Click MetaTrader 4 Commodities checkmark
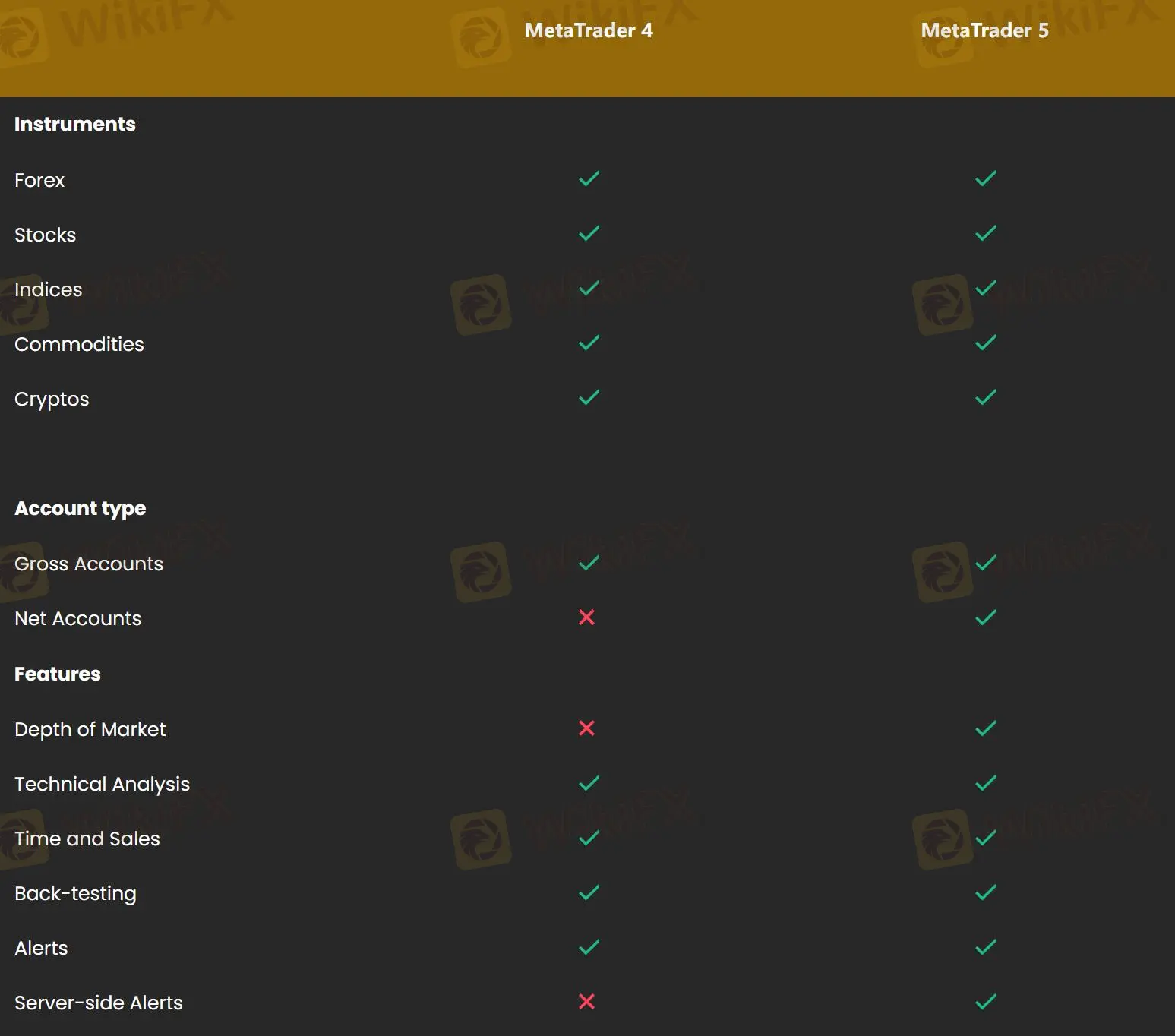The width and height of the screenshot is (1175, 1036). click(x=589, y=343)
